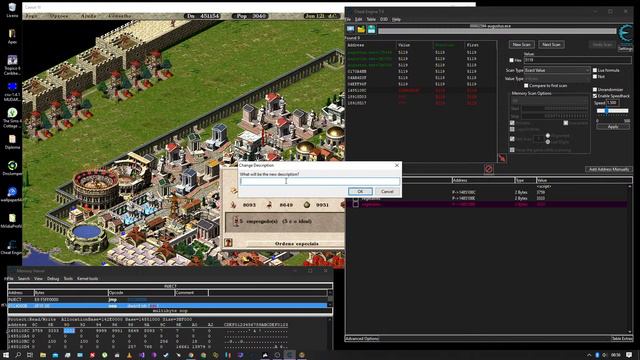
Task: Click Advanced Options at the bottom
Action: pyautogui.click(x=362, y=339)
